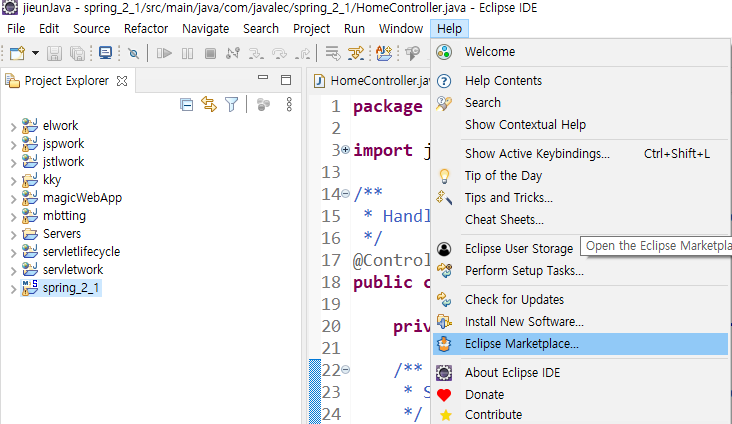This screenshot has height=424, width=732.
Task: Expand the mbtting project
Action: point(13,217)
